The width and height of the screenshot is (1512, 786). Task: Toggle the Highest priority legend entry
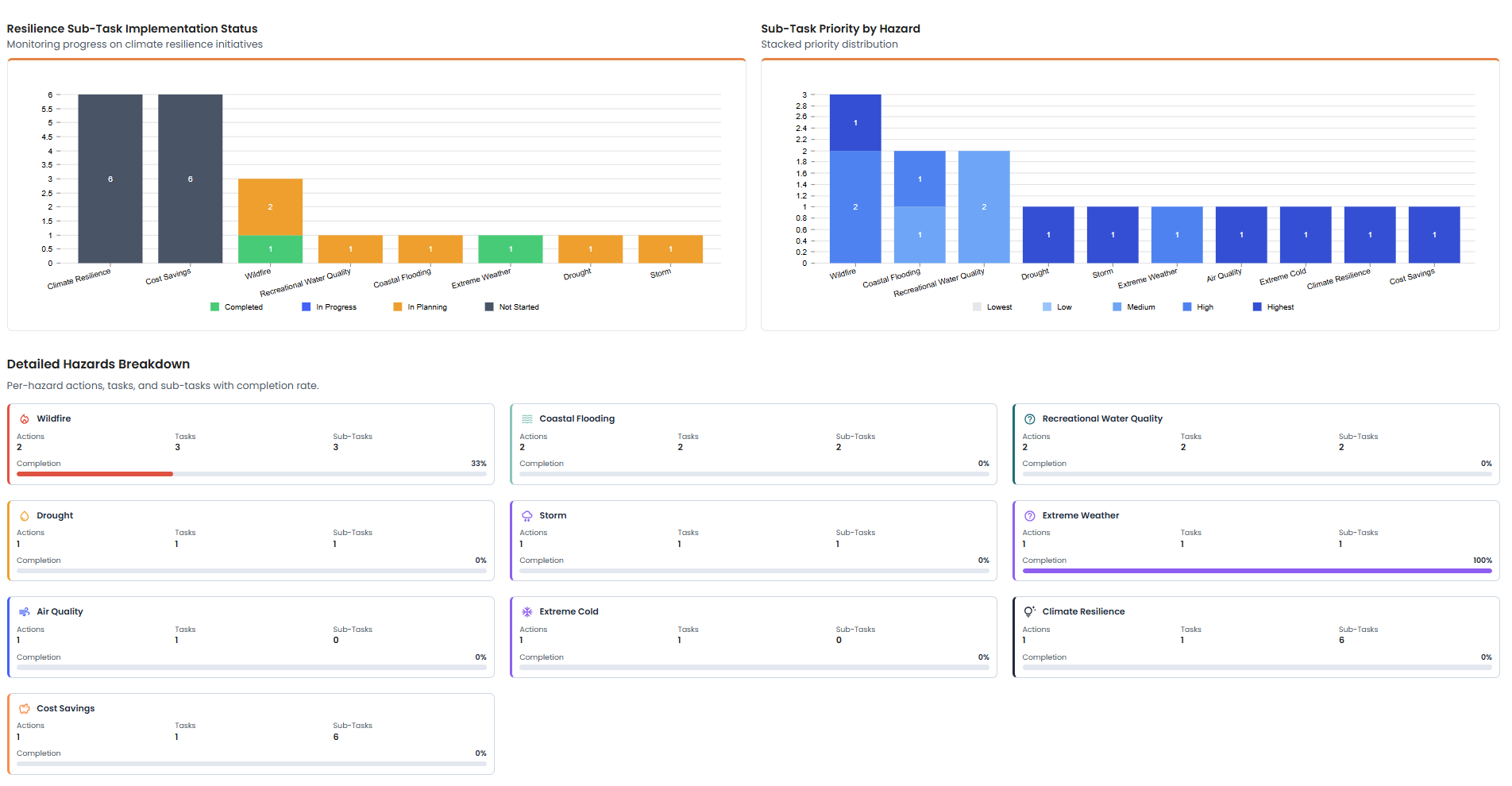pyautogui.click(x=1274, y=307)
